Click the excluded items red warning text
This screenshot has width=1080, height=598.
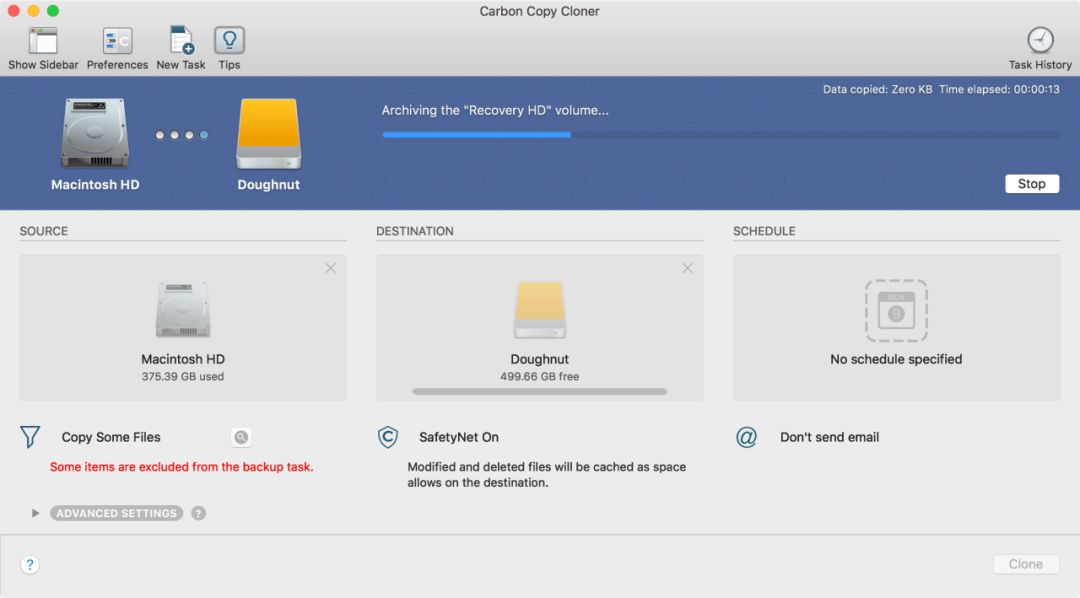(181, 466)
